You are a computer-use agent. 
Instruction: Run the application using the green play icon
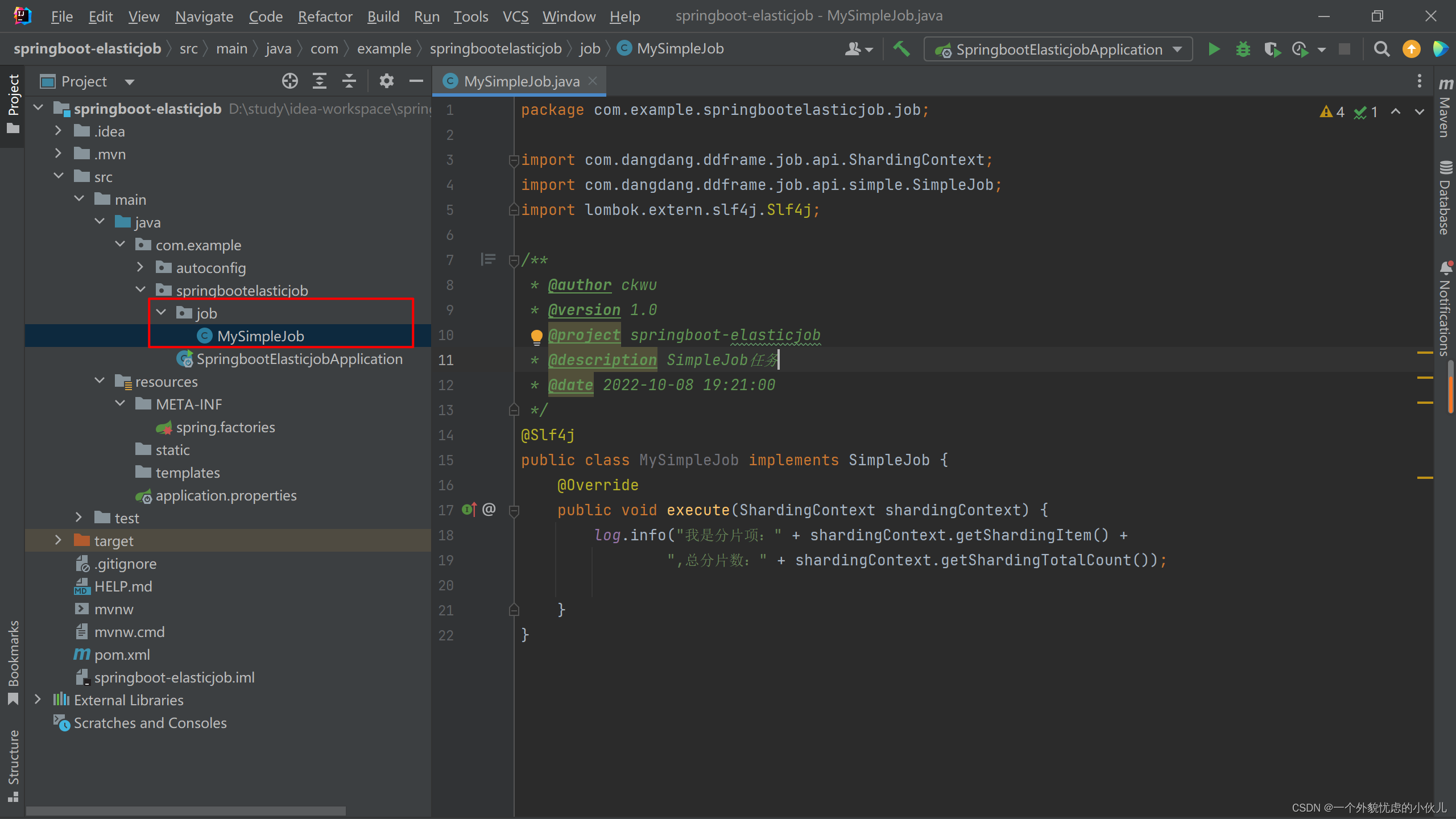1214,49
